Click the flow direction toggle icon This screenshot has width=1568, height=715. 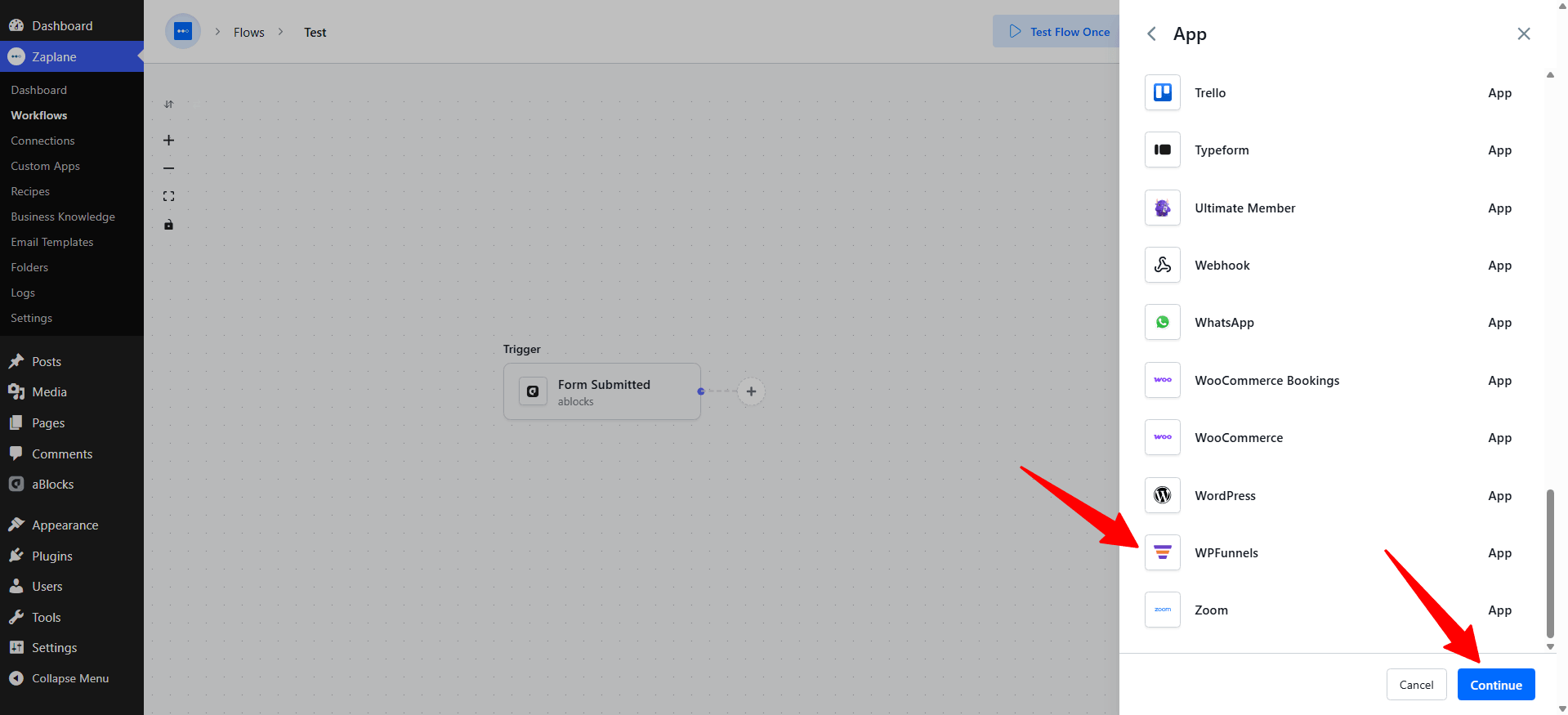click(168, 104)
